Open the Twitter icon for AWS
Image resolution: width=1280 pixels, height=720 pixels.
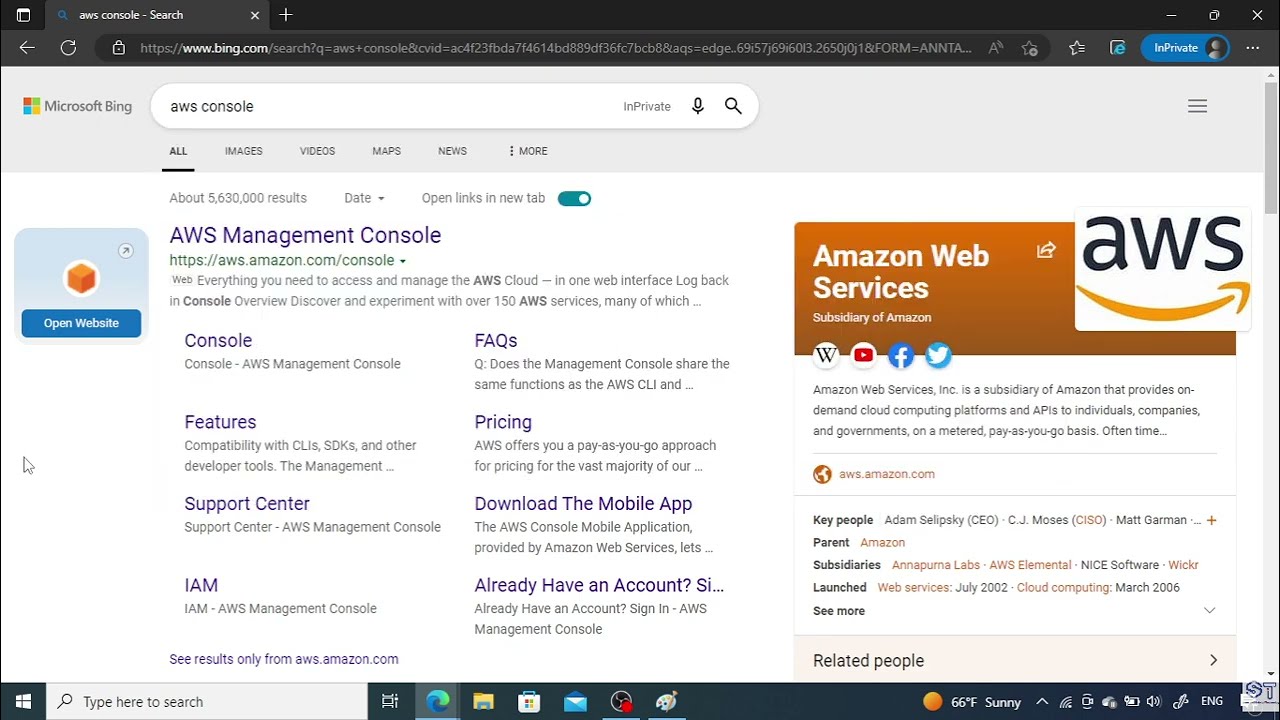938,355
